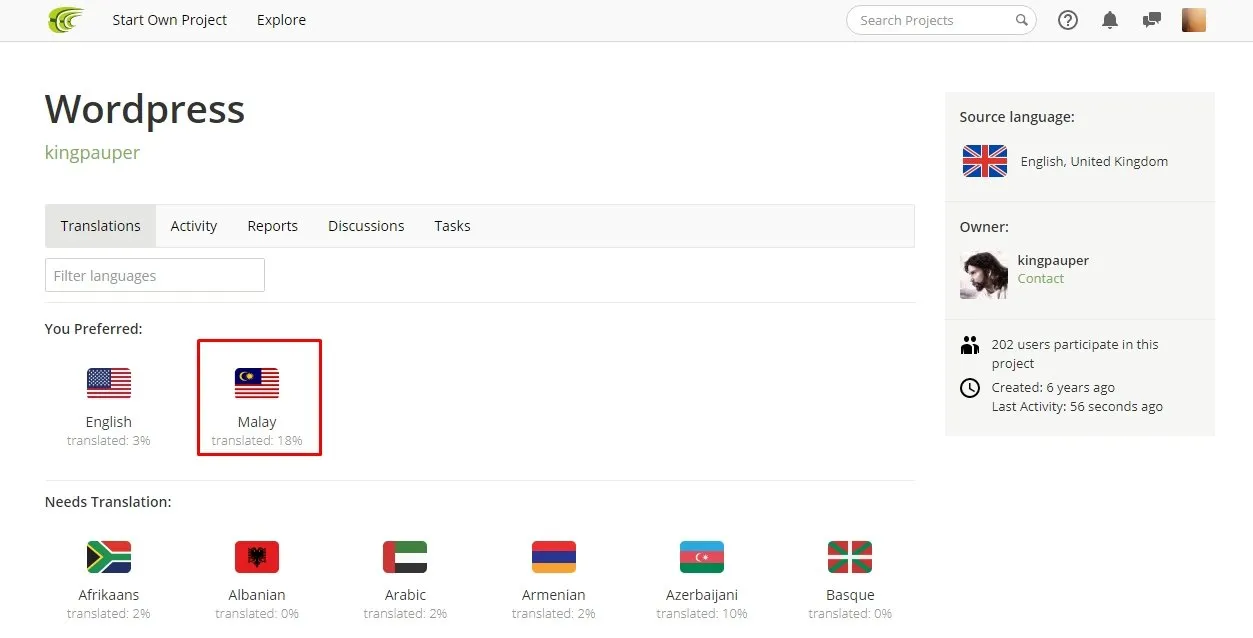Open the notifications bell icon
Viewport: 1253px width, 638px height.
pyautogui.click(x=1110, y=20)
